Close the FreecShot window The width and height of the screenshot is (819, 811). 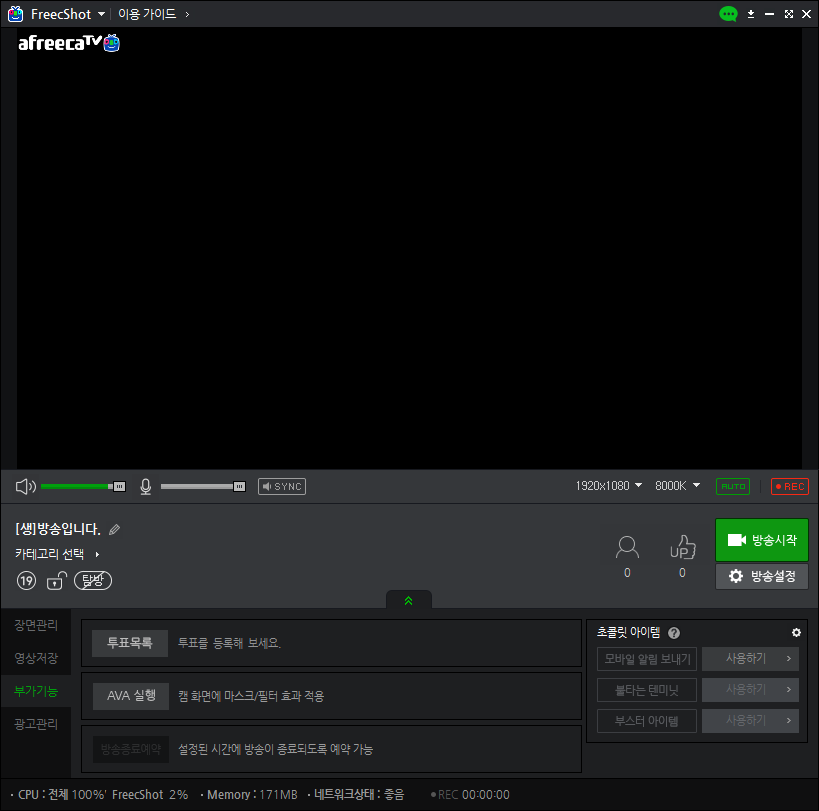point(806,14)
